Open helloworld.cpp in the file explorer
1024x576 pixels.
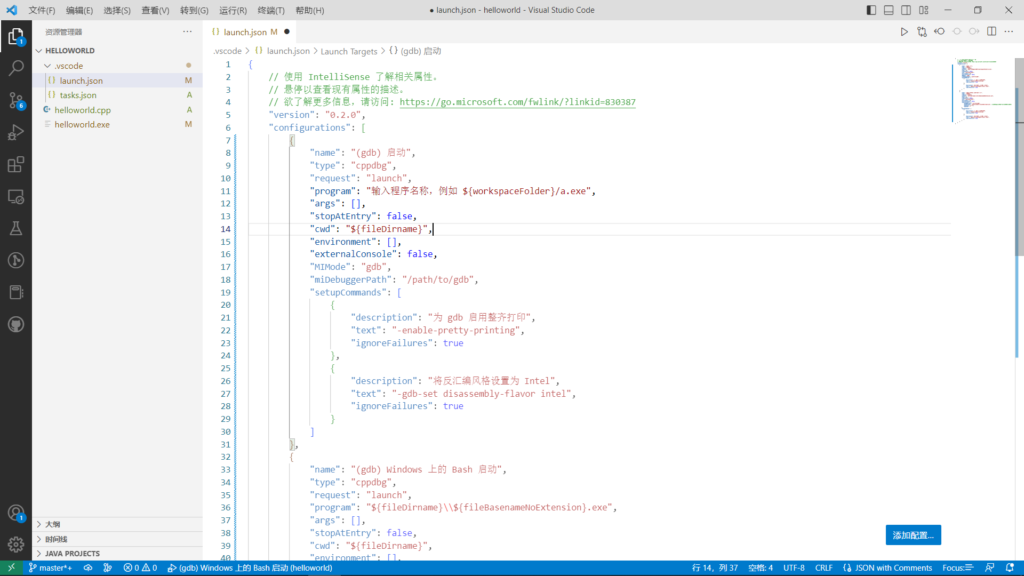[x=82, y=110]
